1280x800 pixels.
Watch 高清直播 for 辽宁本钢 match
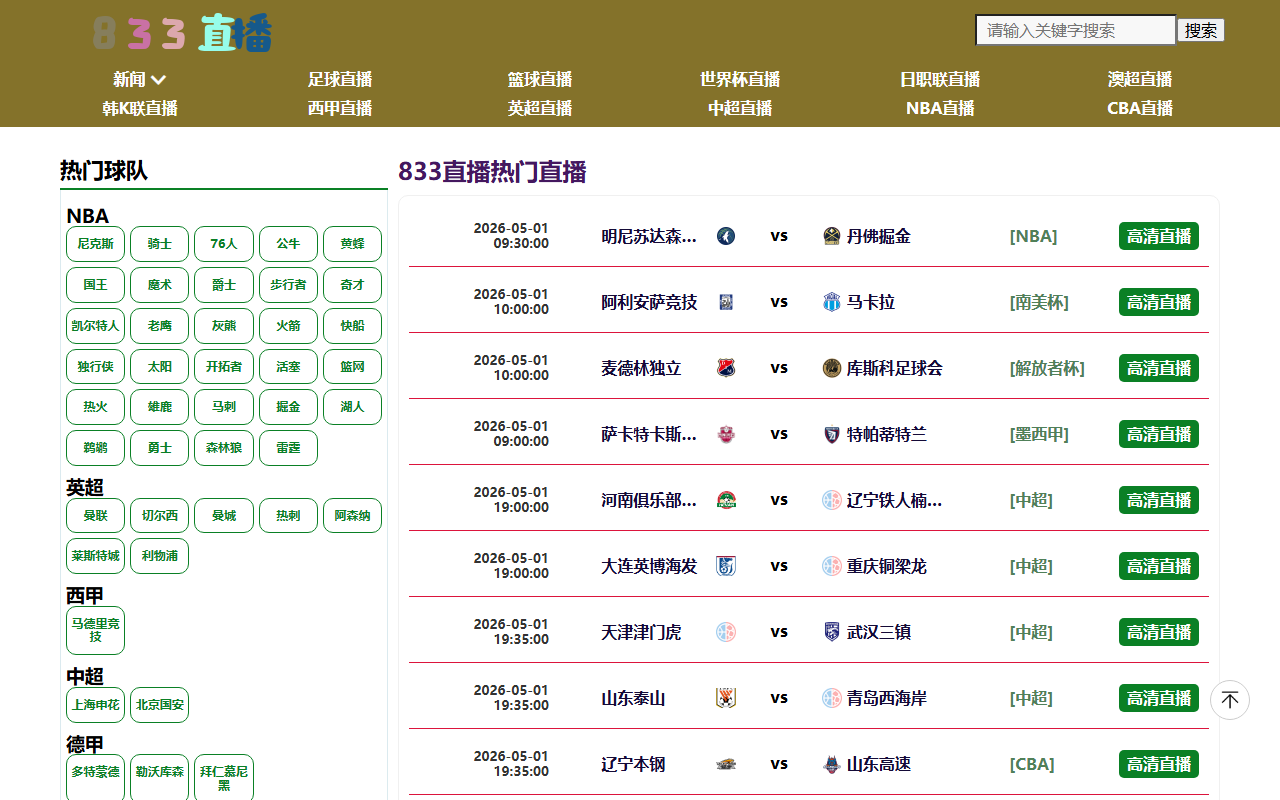pyautogui.click(x=1159, y=764)
